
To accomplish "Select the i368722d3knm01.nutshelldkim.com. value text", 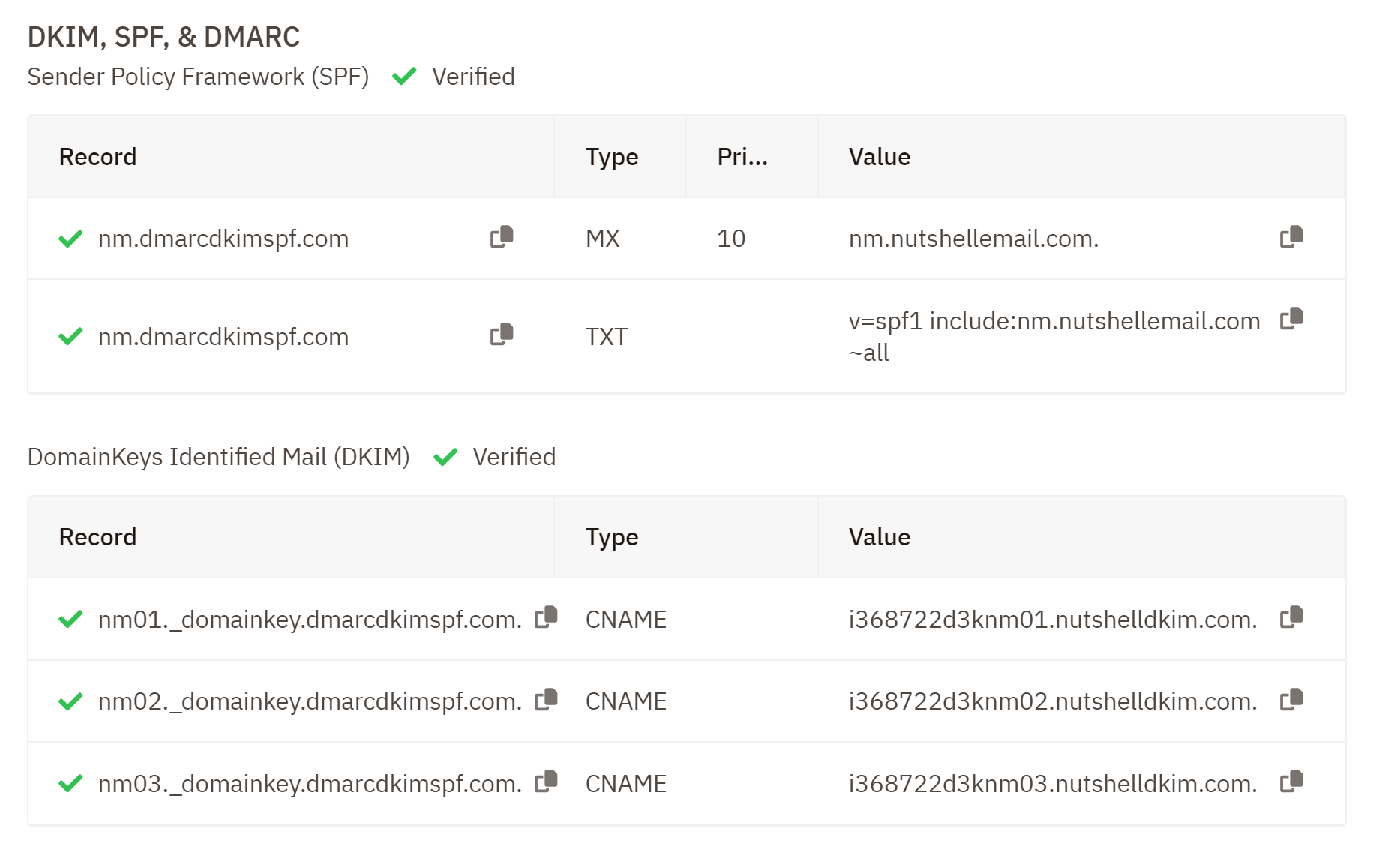I will click(x=1053, y=620).
